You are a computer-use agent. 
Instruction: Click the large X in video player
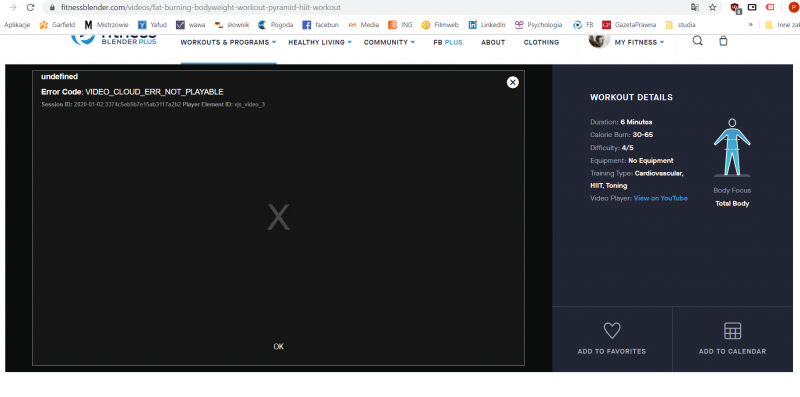(x=279, y=218)
